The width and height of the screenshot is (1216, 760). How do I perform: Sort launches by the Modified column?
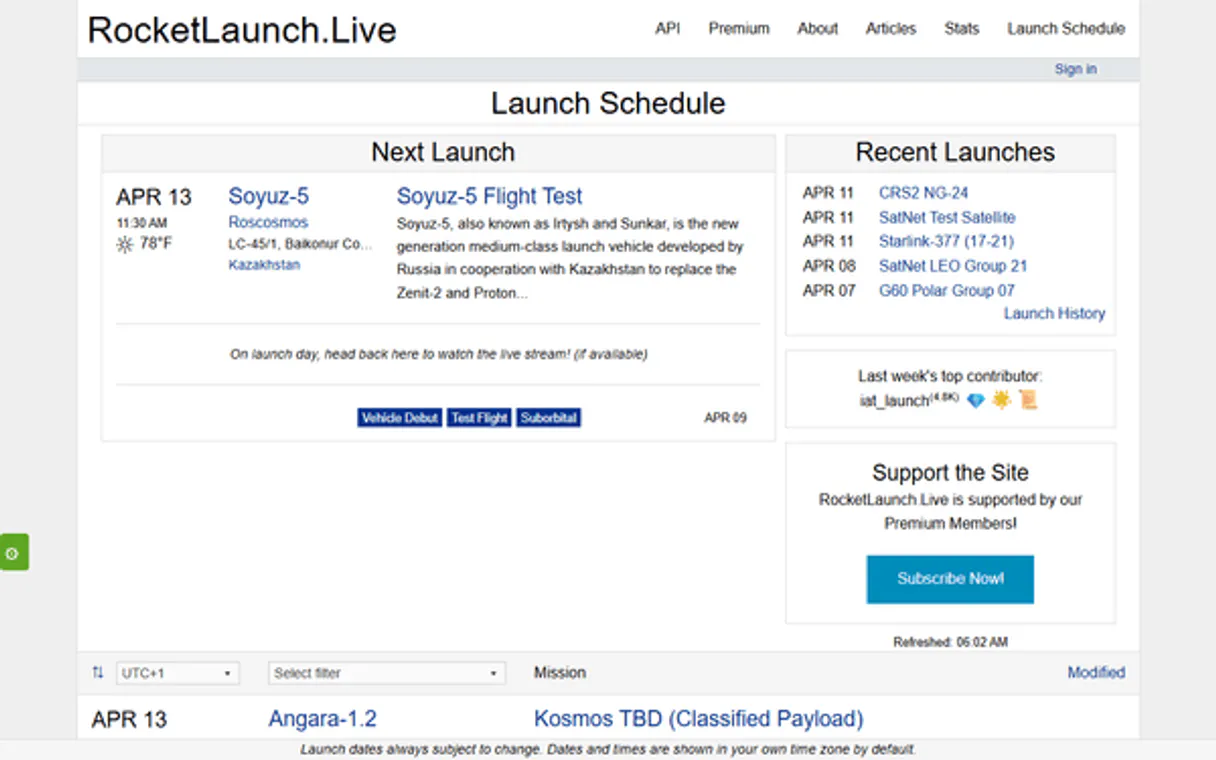tap(1096, 673)
